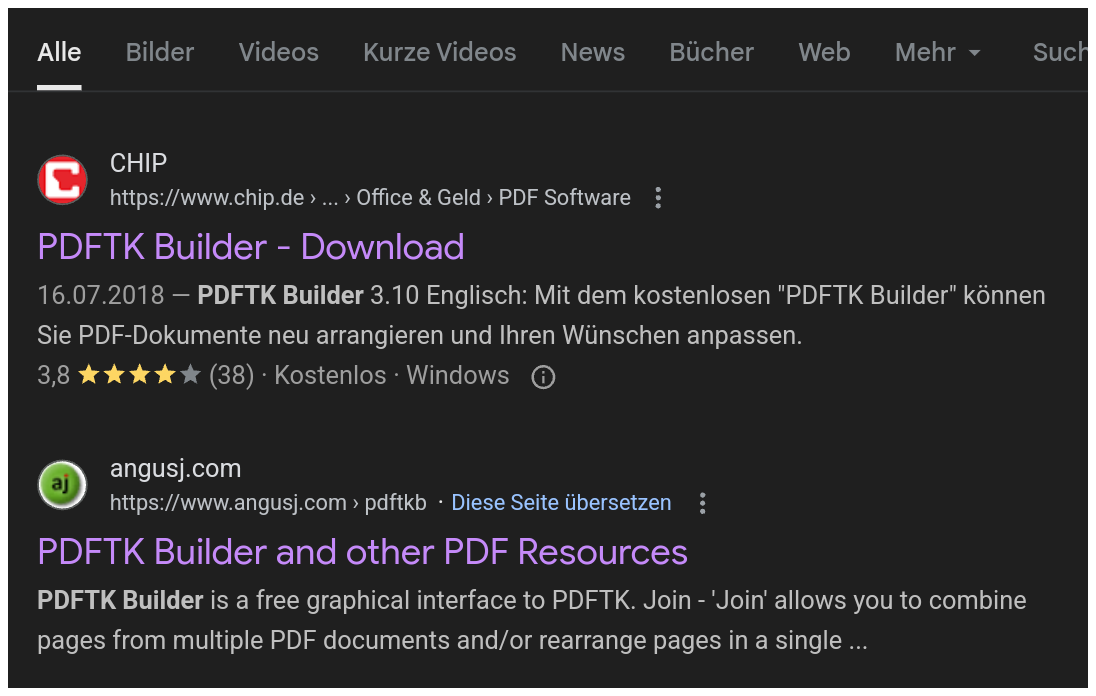Viewport: 1096px width, 696px height.
Task: Click the angusj.com site name
Action: click(175, 468)
